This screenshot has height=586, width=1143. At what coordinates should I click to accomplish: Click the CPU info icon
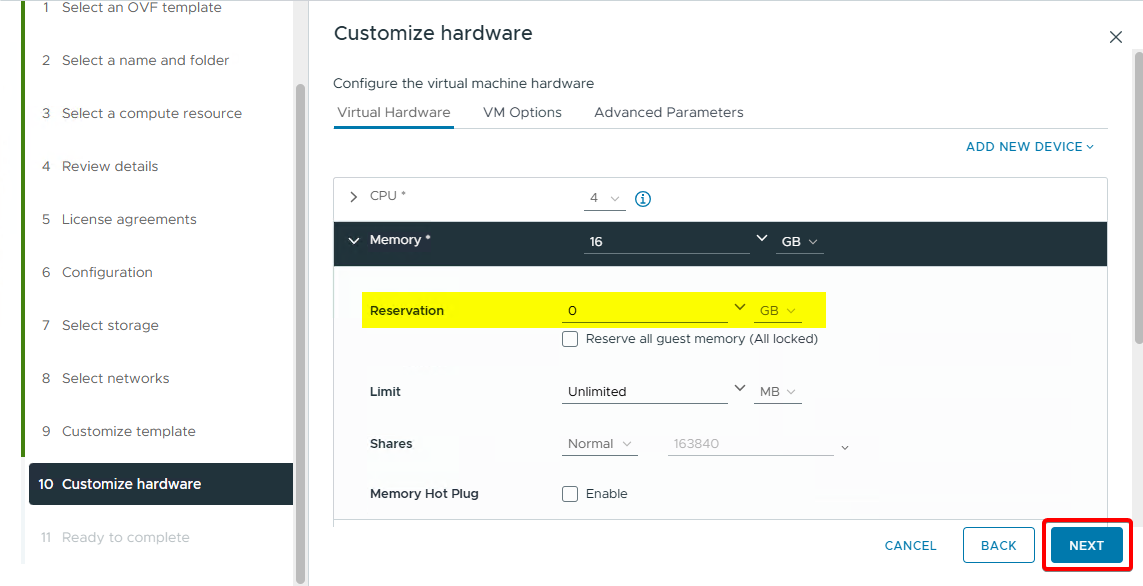pyautogui.click(x=643, y=199)
